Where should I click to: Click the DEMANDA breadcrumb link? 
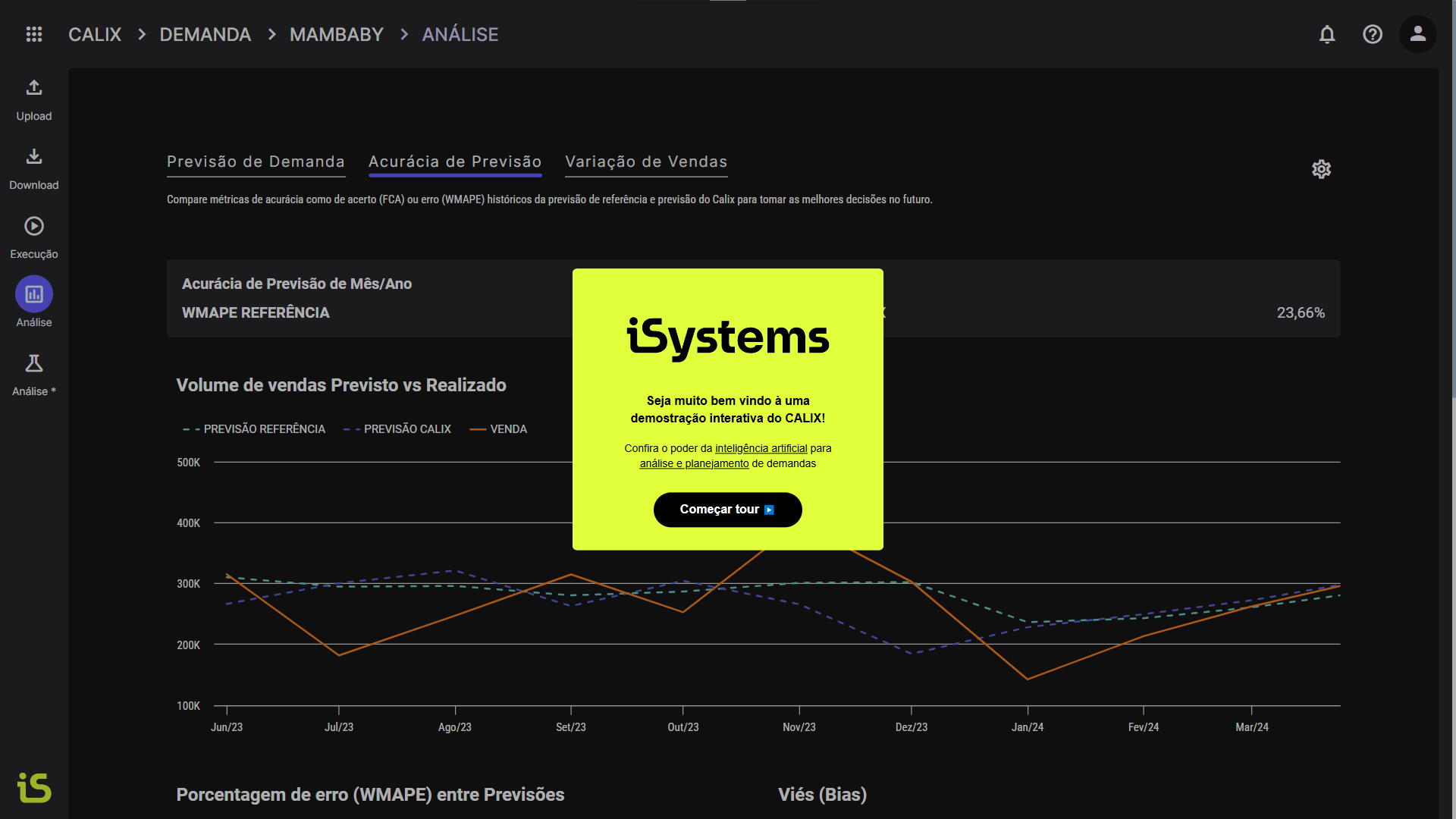[x=205, y=35]
